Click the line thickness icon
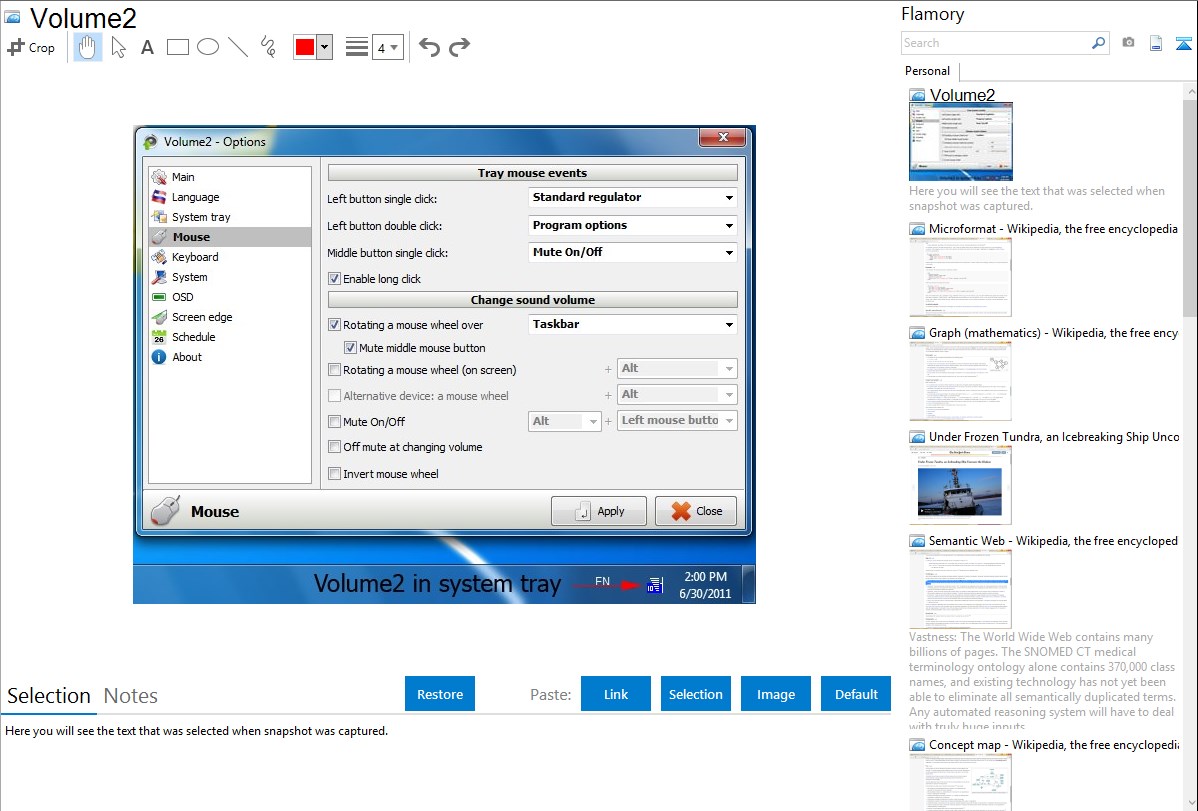The width and height of the screenshot is (1198, 811). (356, 47)
